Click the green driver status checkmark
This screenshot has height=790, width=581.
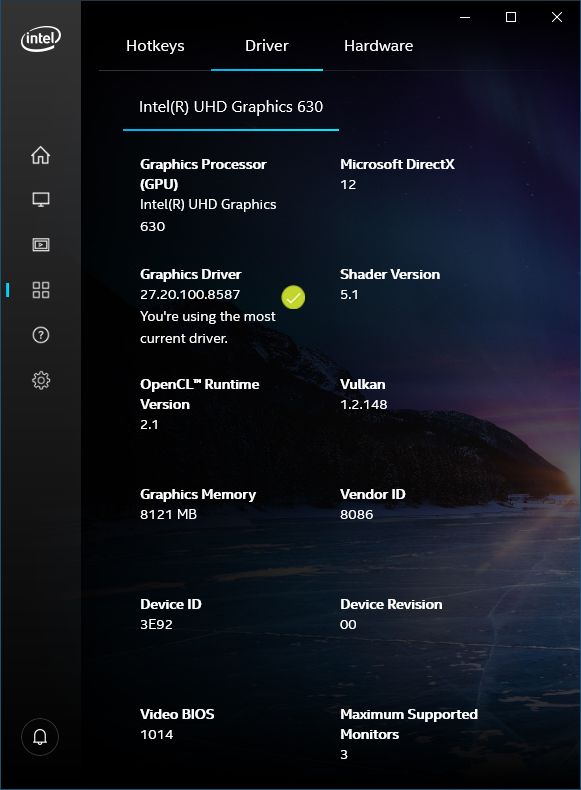click(293, 297)
